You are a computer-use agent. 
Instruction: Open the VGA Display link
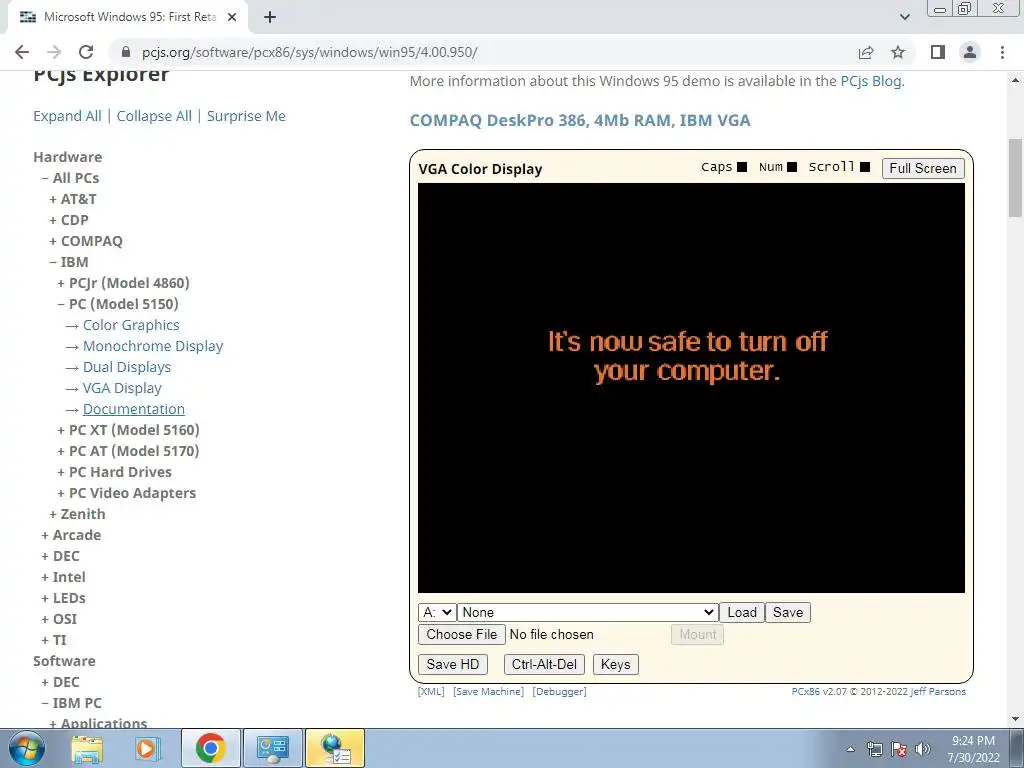(122, 388)
